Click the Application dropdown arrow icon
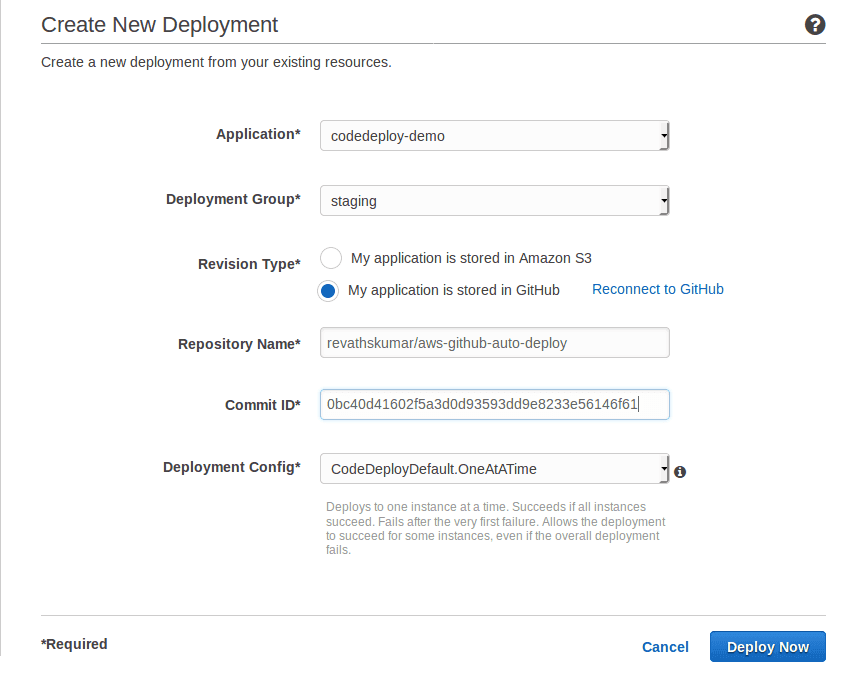This screenshot has height=688, width=859. (x=663, y=135)
